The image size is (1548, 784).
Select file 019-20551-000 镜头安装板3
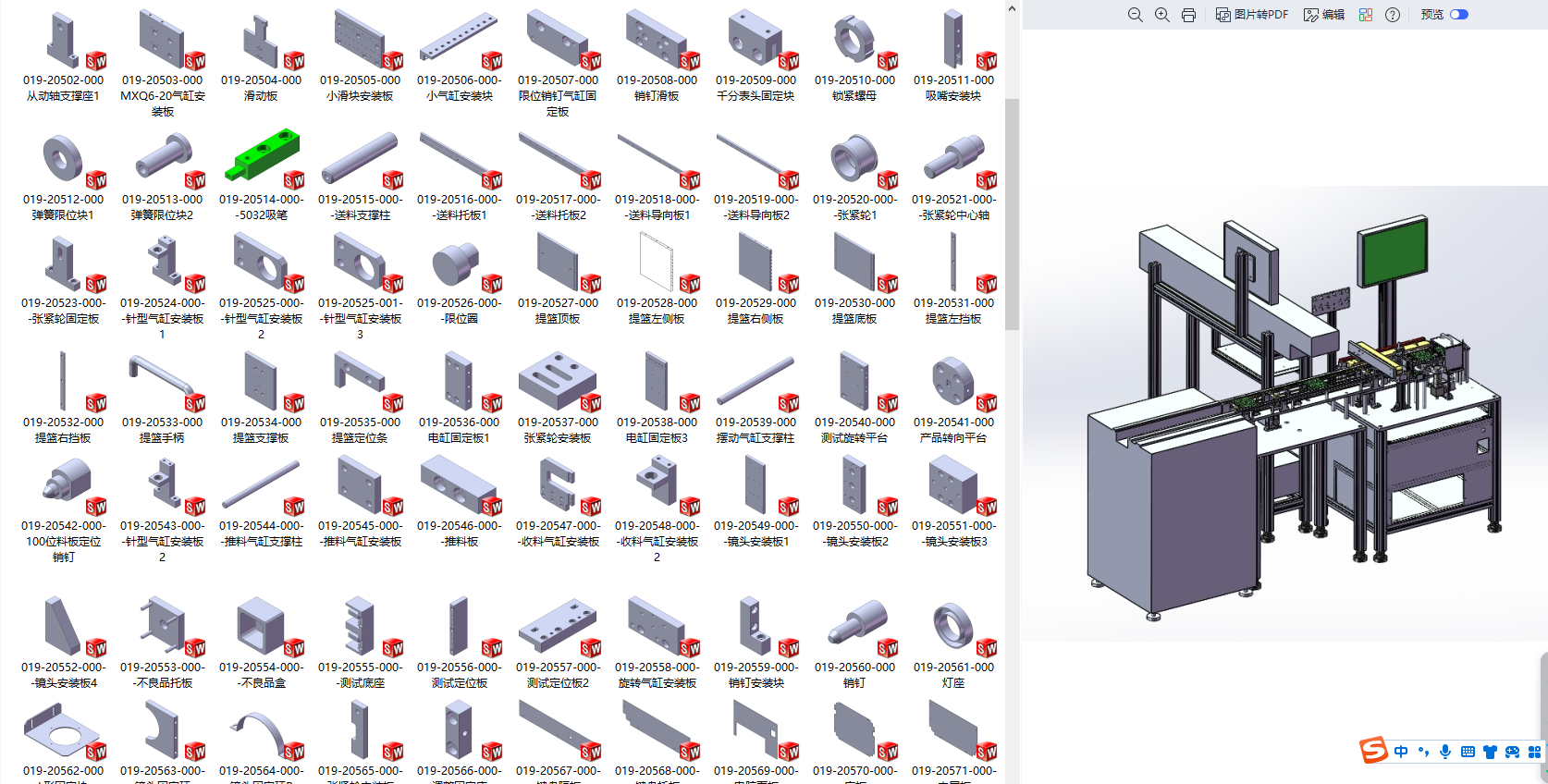click(953, 502)
